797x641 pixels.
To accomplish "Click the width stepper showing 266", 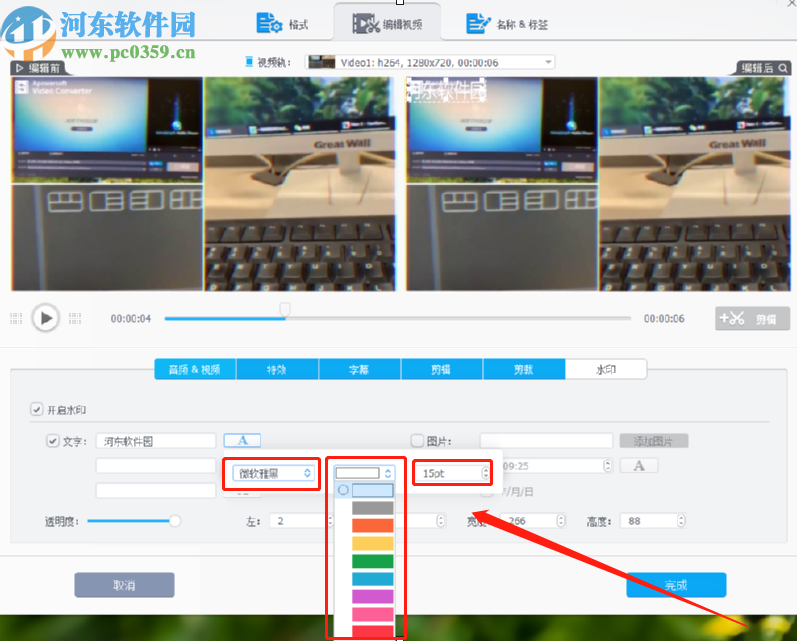I will (x=561, y=521).
